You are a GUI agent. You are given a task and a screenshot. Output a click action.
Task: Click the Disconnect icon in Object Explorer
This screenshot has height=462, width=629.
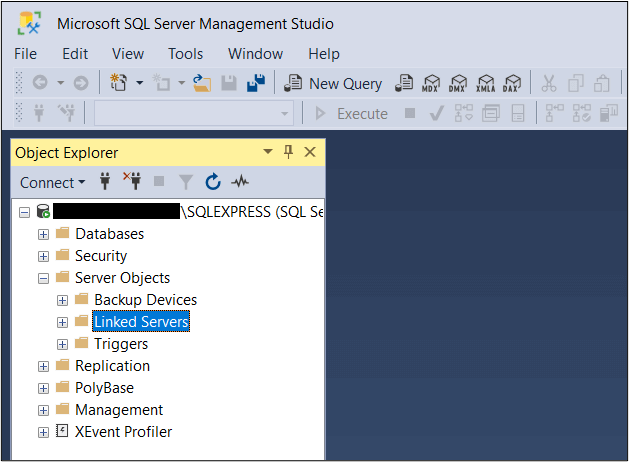pyautogui.click(x=132, y=182)
